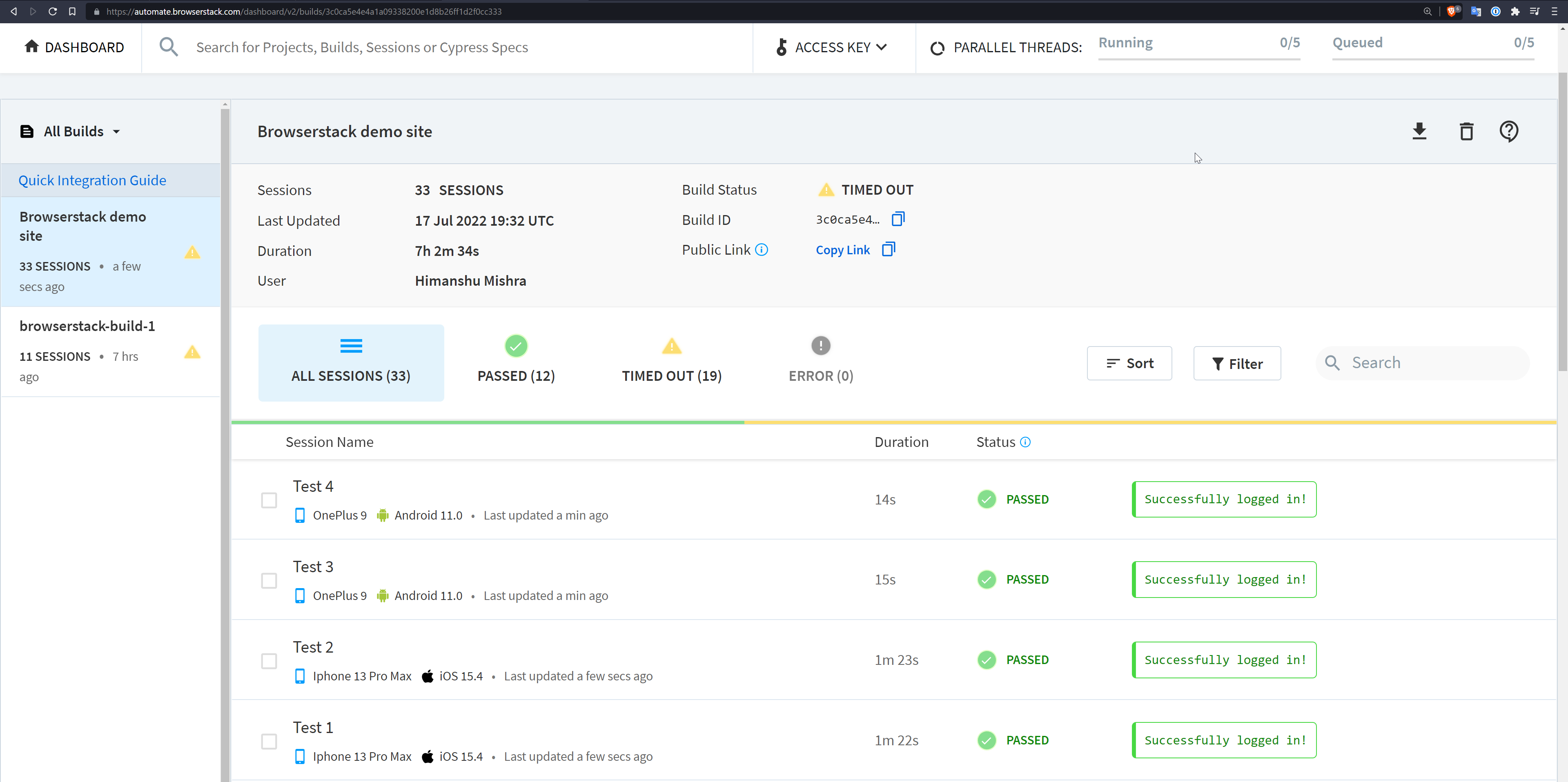Open the Sort options button
Viewport: 1568px width, 782px height.
click(x=1129, y=363)
